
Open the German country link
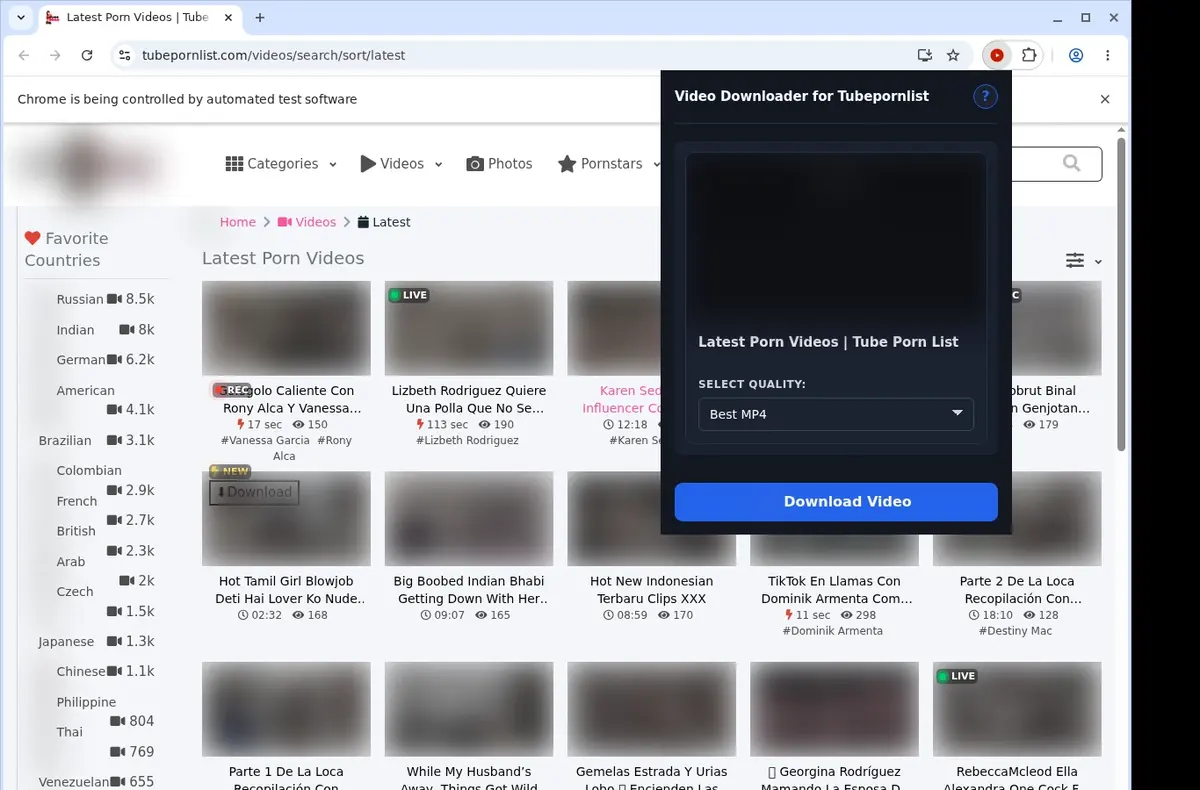[81, 360]
